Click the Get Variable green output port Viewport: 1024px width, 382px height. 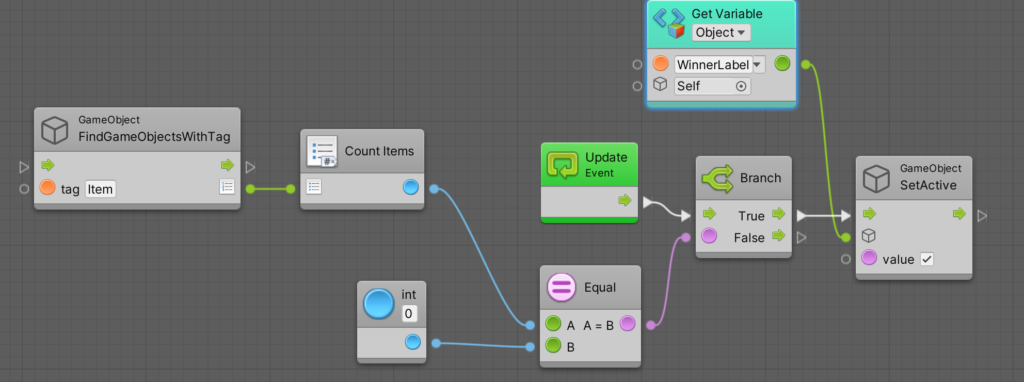pyautogui.click(x=782, y=63)
